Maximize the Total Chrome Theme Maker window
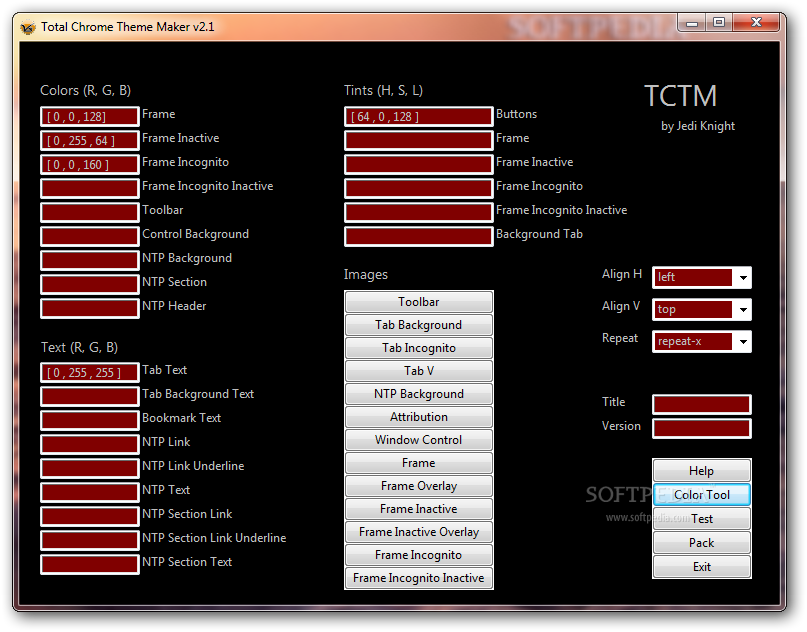 pos(719,23)
